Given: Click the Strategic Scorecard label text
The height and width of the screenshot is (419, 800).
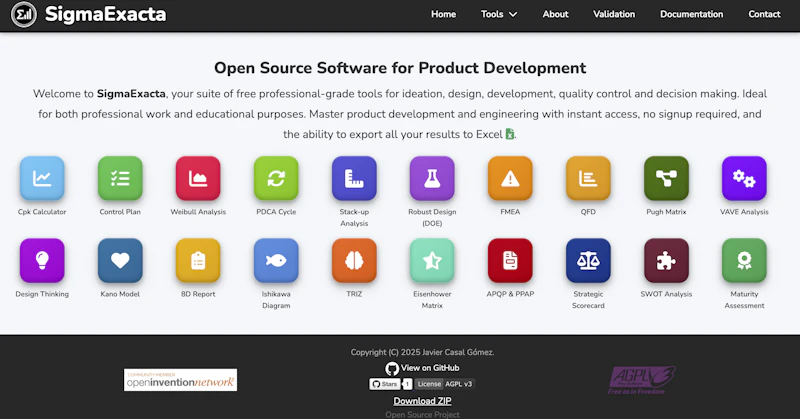Looking at the screenshot, I should pos(588,300).
